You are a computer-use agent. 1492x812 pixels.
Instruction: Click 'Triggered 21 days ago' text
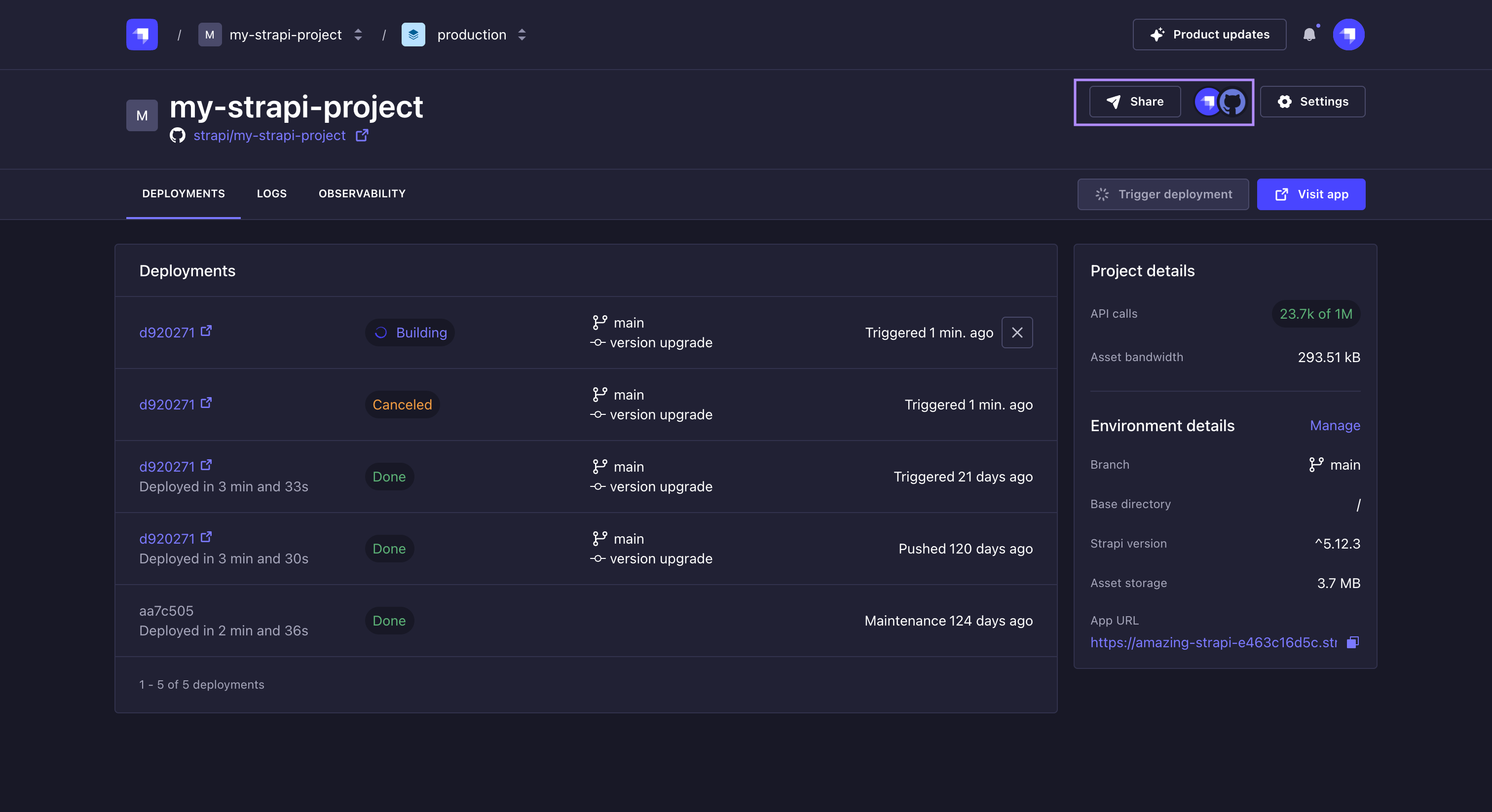click(963, 477)
